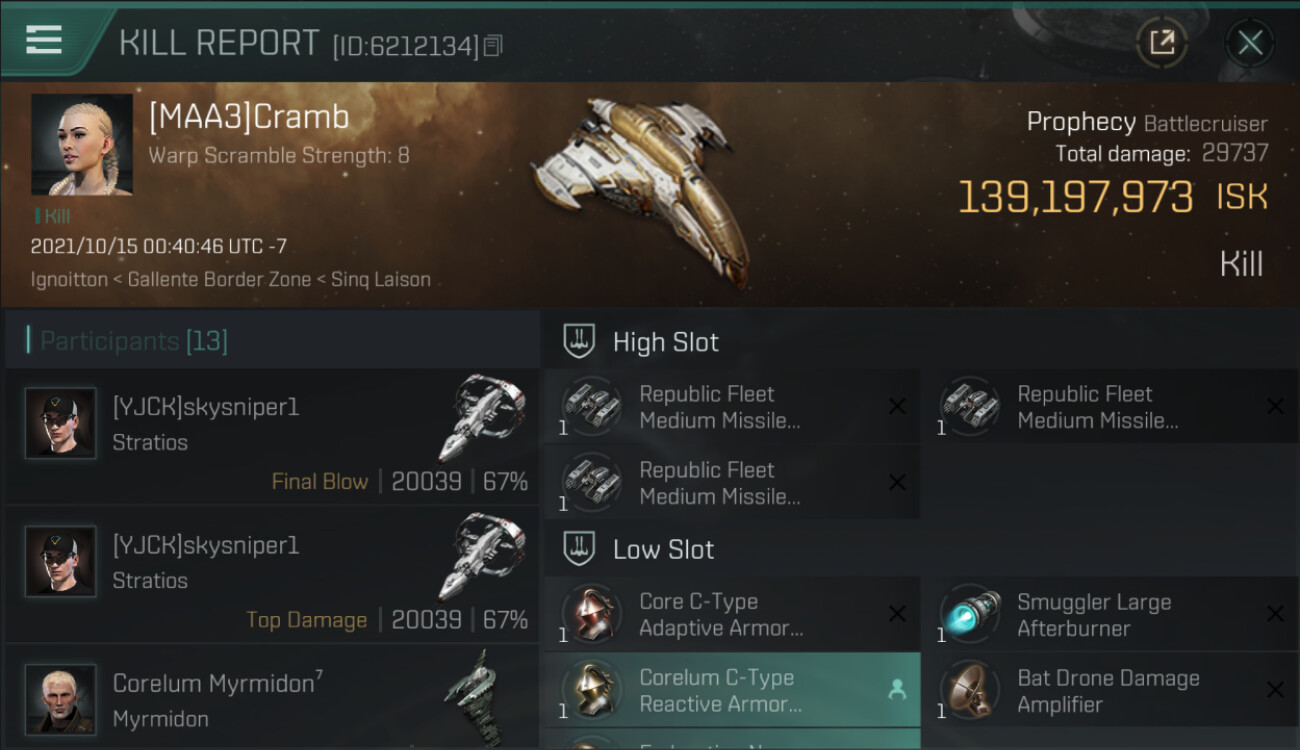Copy the kill report ID
The width and height of the screenshot is (1300, 750).
[493, 46]
